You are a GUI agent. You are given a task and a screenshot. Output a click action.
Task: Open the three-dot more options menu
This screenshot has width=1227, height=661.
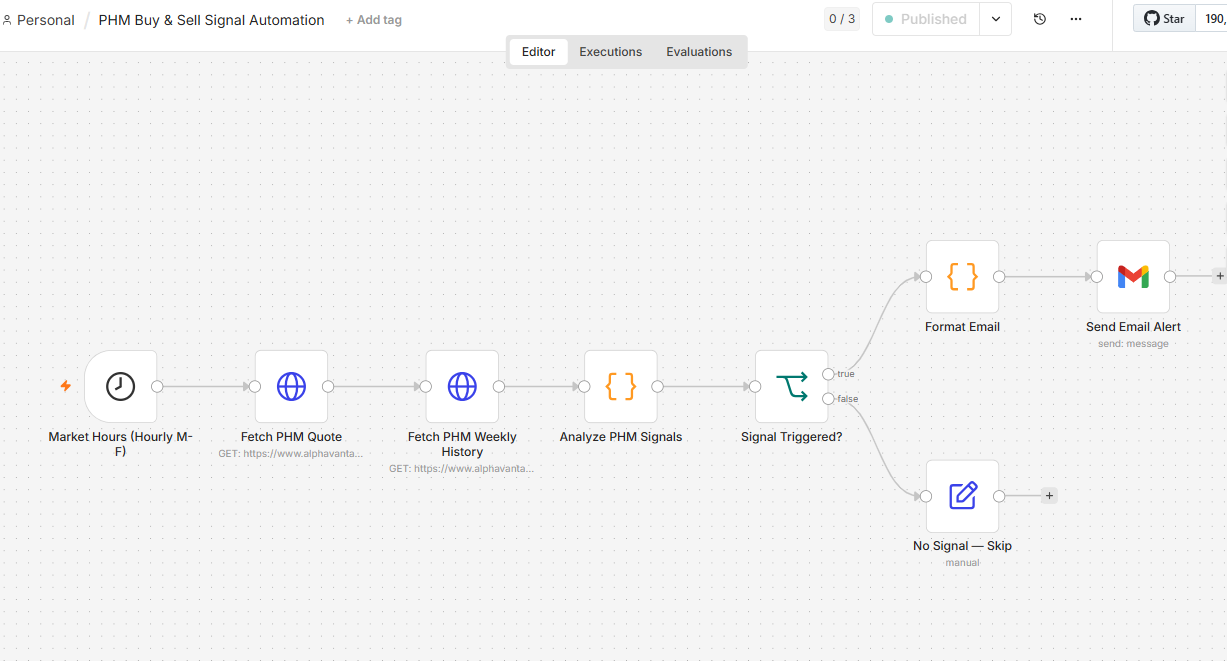tap(1076, 19)
